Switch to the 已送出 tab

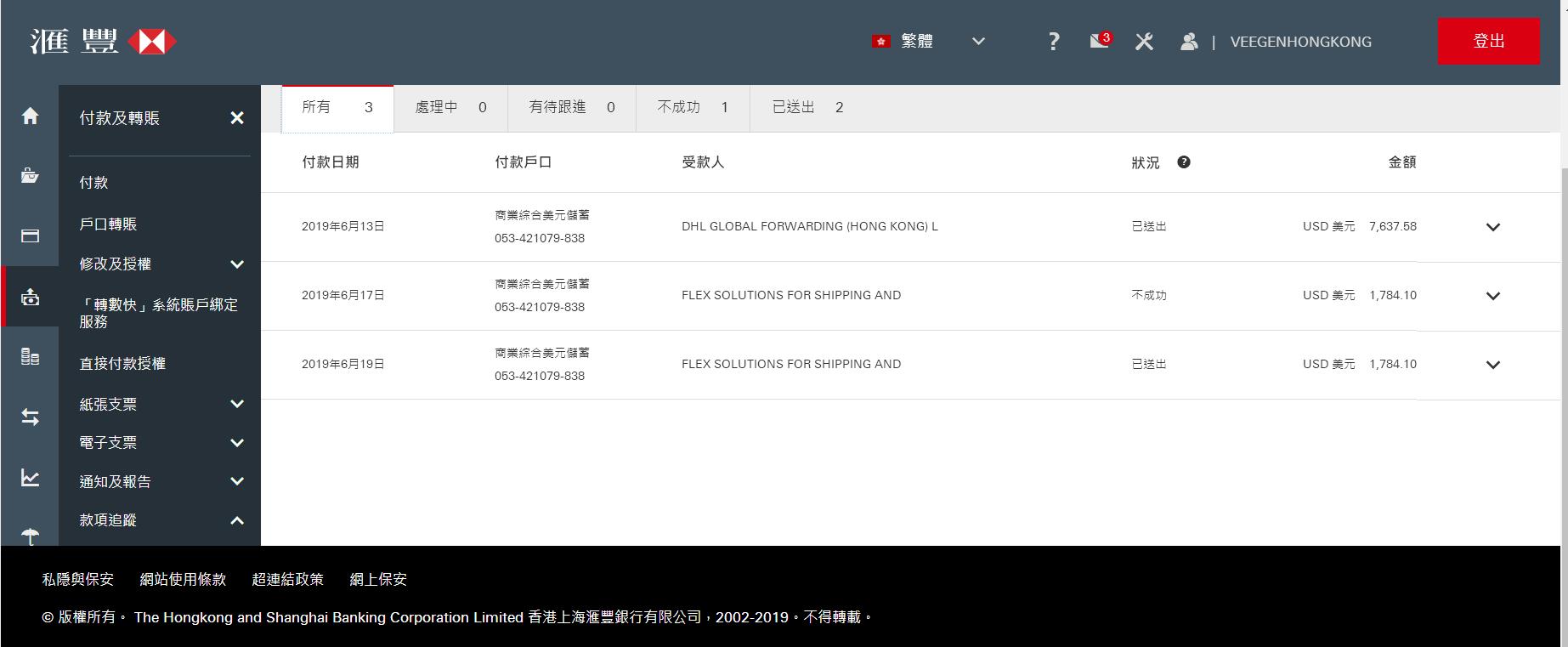(x=807, y=108)
